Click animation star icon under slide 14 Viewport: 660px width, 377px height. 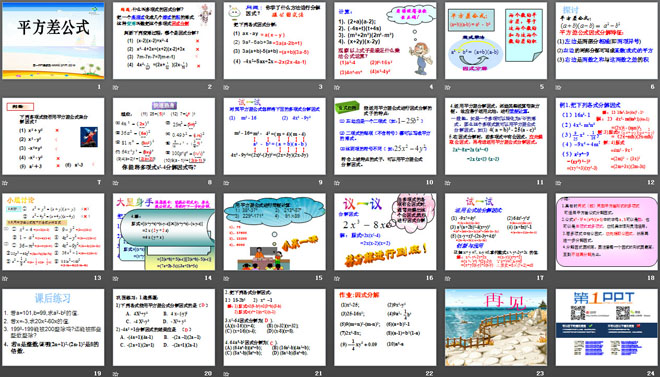click(116, 278)
